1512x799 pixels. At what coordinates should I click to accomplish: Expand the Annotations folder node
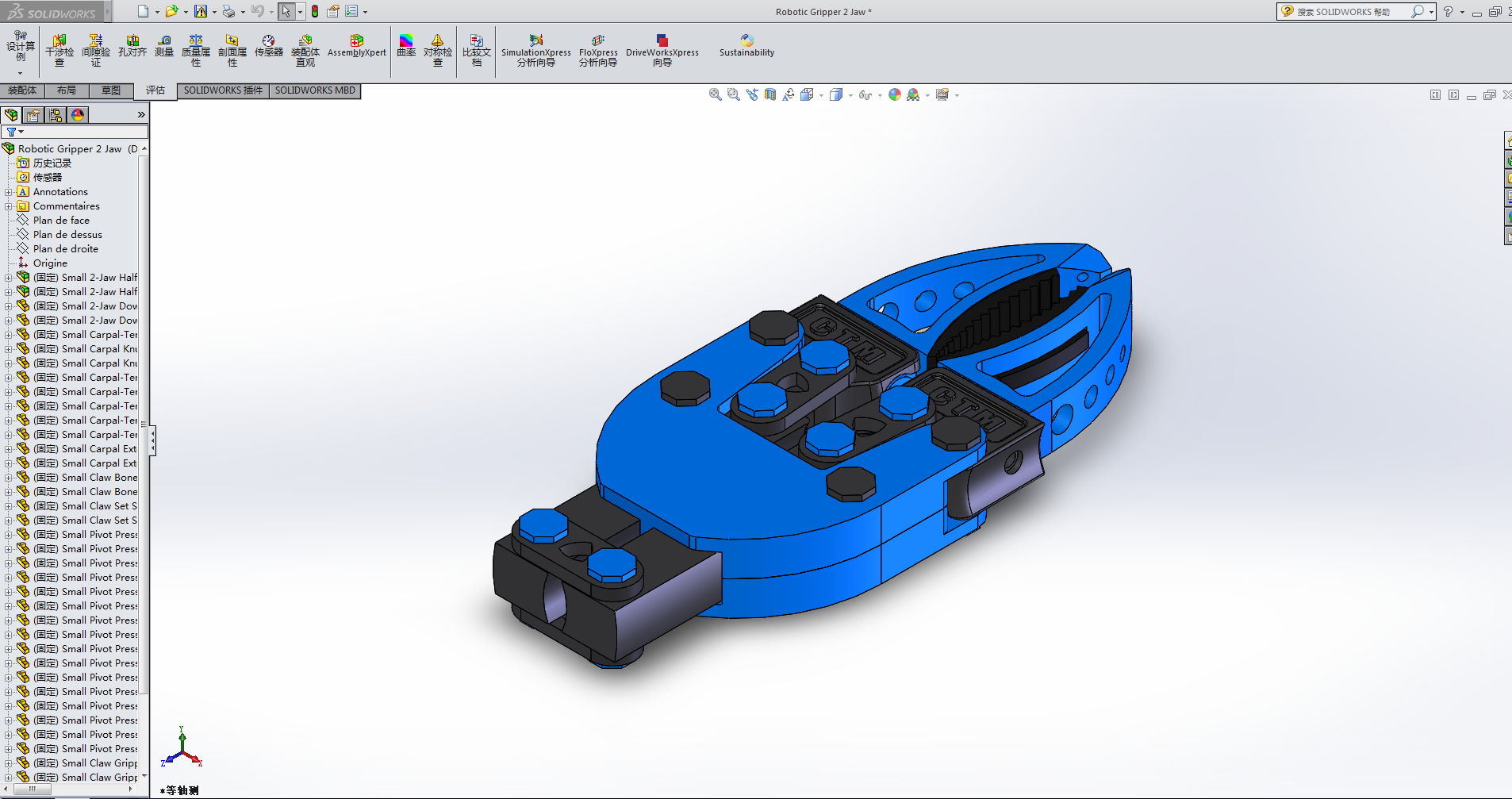[9, 192]
